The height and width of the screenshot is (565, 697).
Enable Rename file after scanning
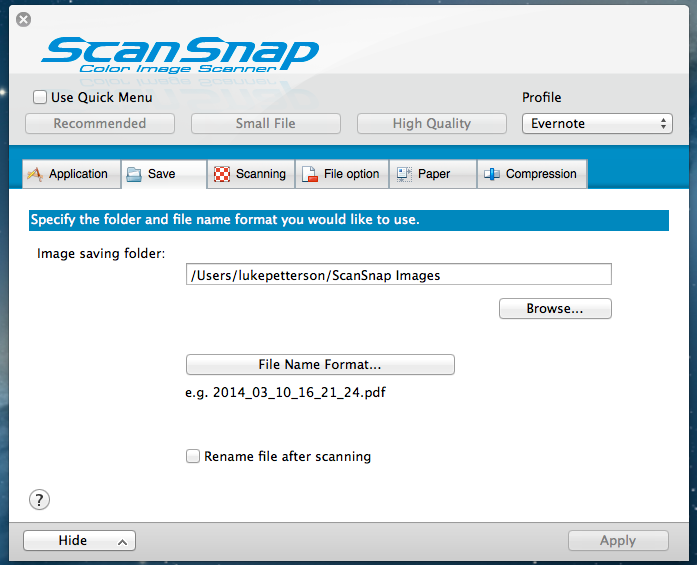point(192,456)
